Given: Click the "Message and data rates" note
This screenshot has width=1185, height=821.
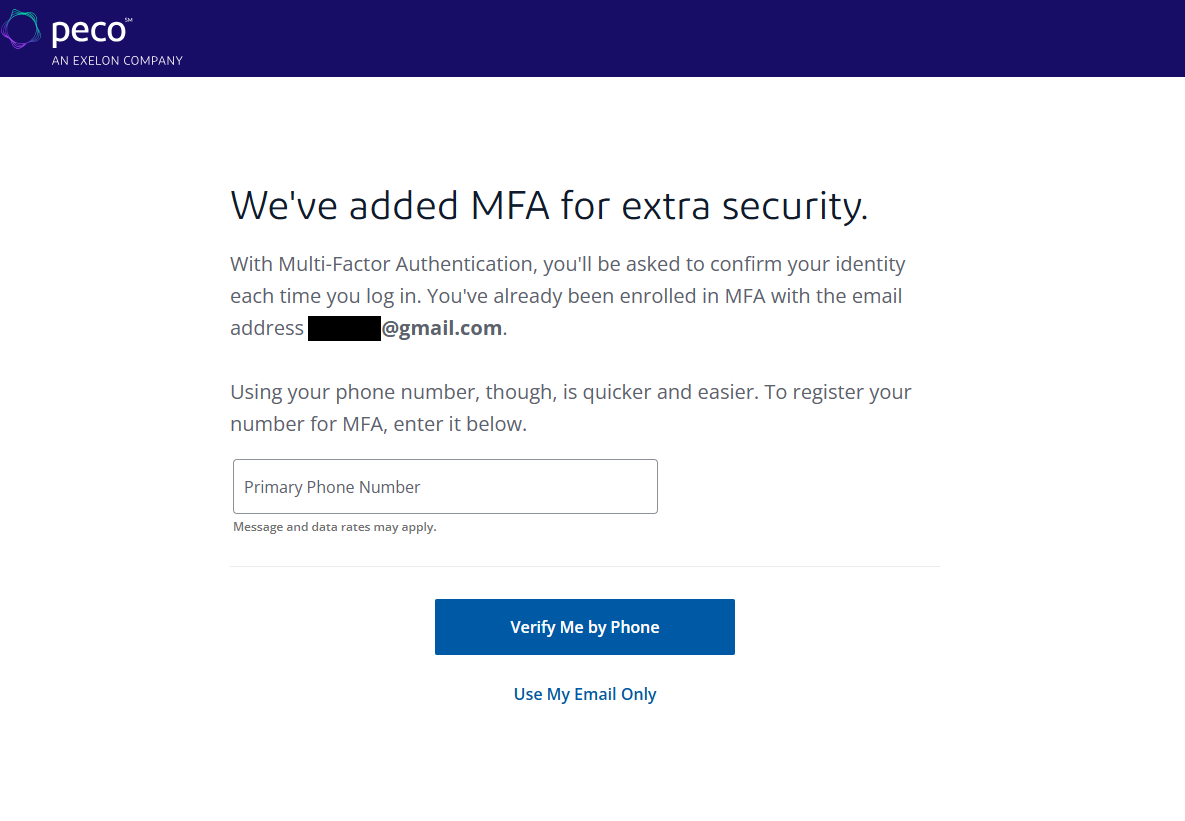Looking at the screenshot, I should [334, 527].
